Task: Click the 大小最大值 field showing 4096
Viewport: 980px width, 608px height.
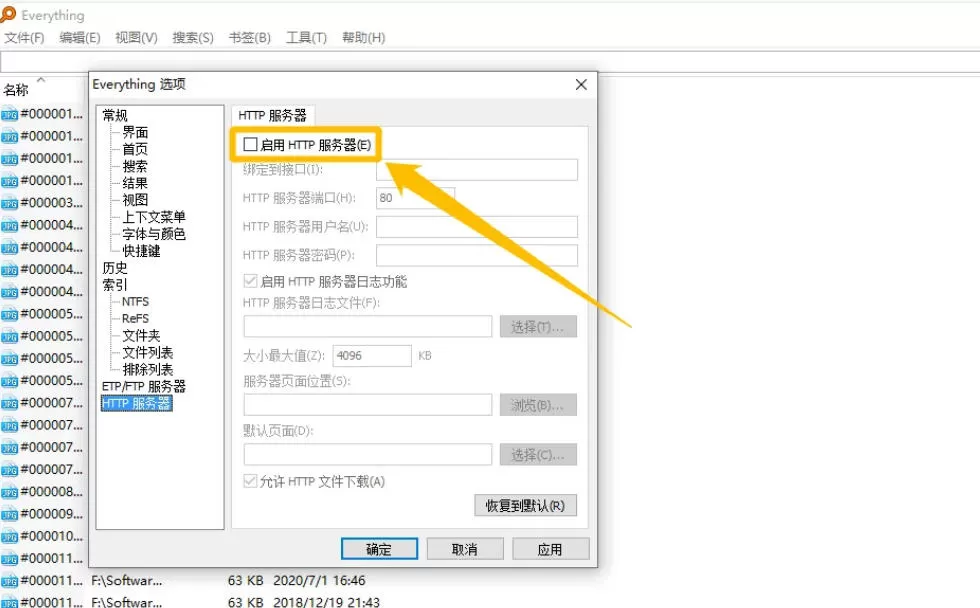Action: tap(372, 356)
